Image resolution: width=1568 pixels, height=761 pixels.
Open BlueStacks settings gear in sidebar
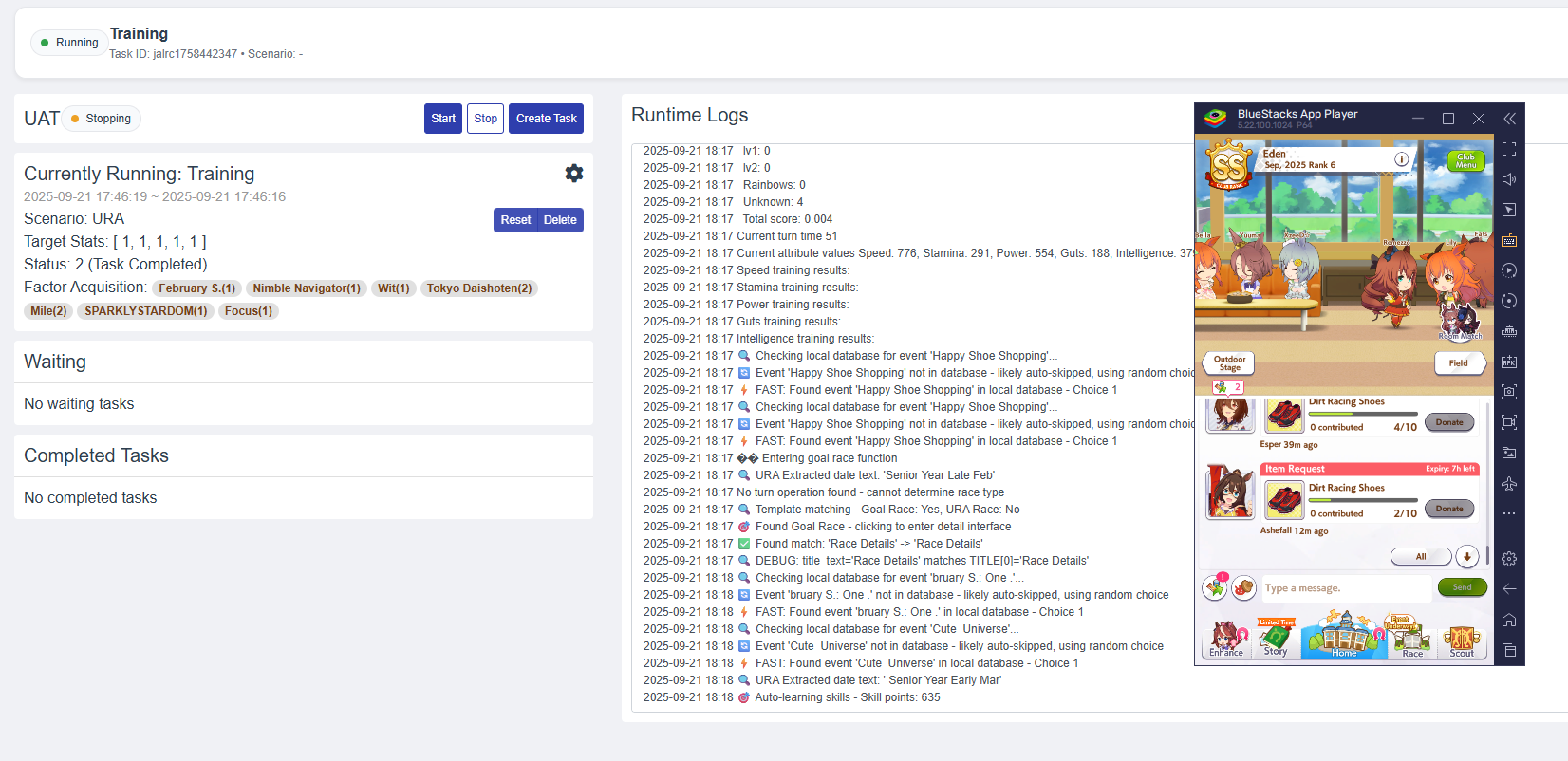[1509, 559]
